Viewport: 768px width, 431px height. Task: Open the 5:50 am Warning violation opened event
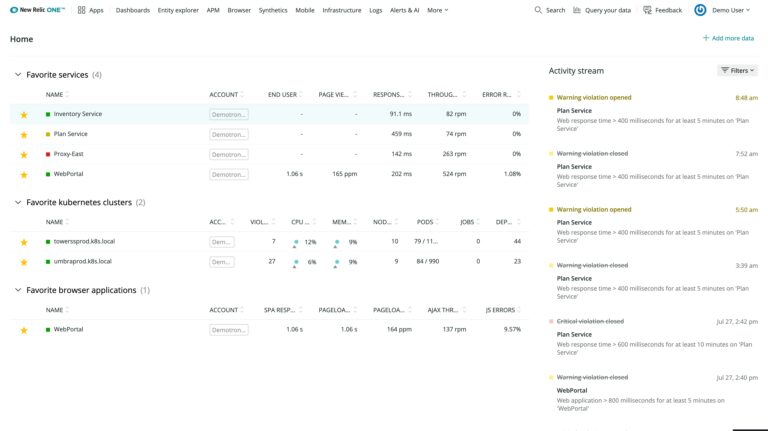[594, 209]
